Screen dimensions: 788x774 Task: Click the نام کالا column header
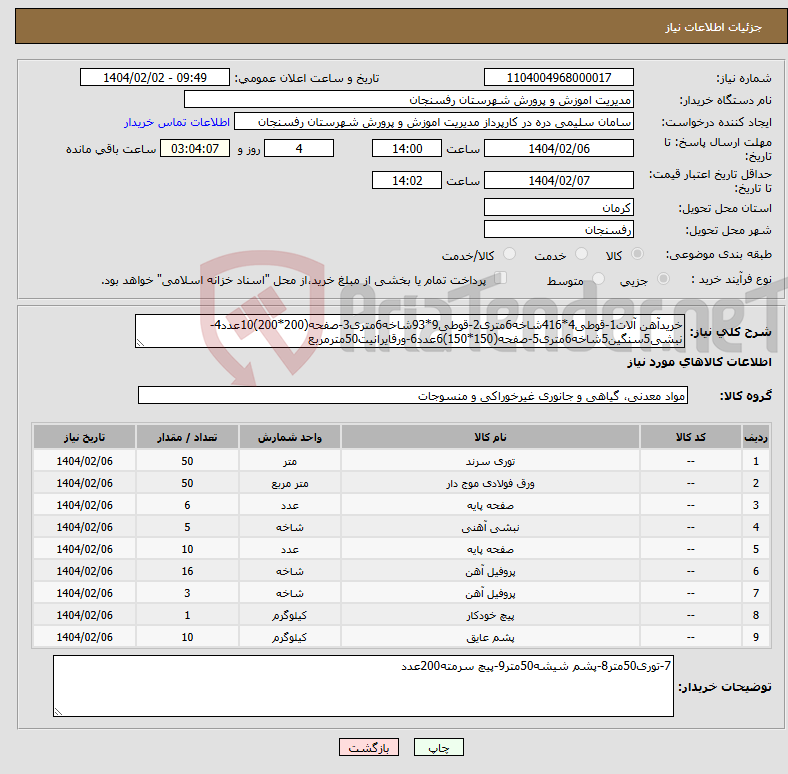click(490, 437)
